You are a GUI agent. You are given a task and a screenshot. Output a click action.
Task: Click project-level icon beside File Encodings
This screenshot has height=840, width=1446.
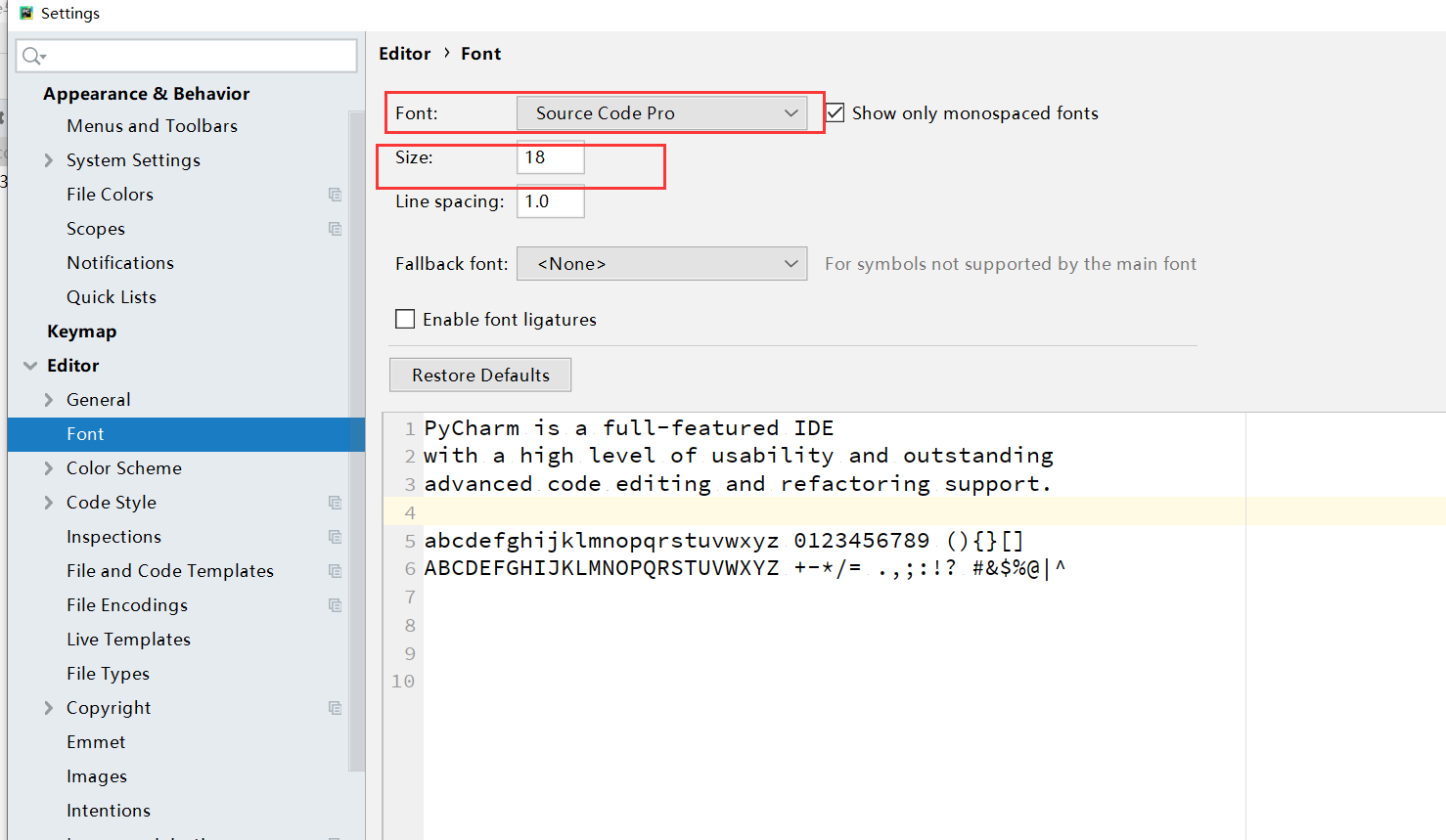[x=335, y=605]
